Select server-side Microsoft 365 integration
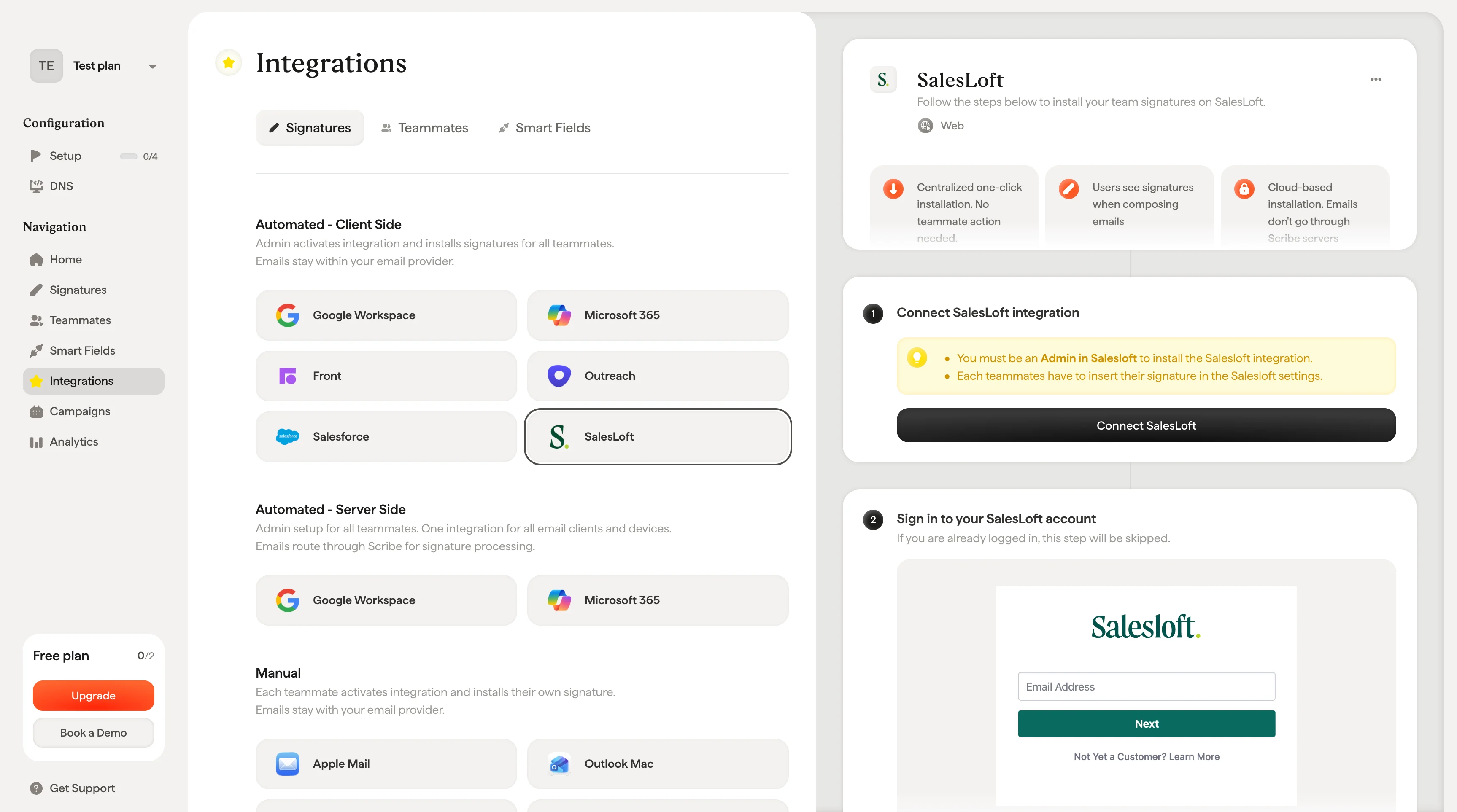The image size is (1457, 812). pos(658,600)
